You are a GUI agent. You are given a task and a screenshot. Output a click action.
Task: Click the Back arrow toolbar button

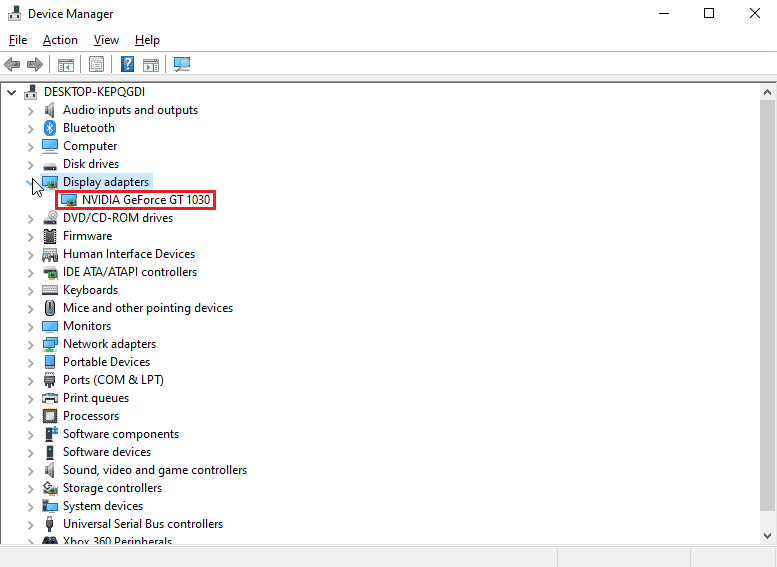12,64
